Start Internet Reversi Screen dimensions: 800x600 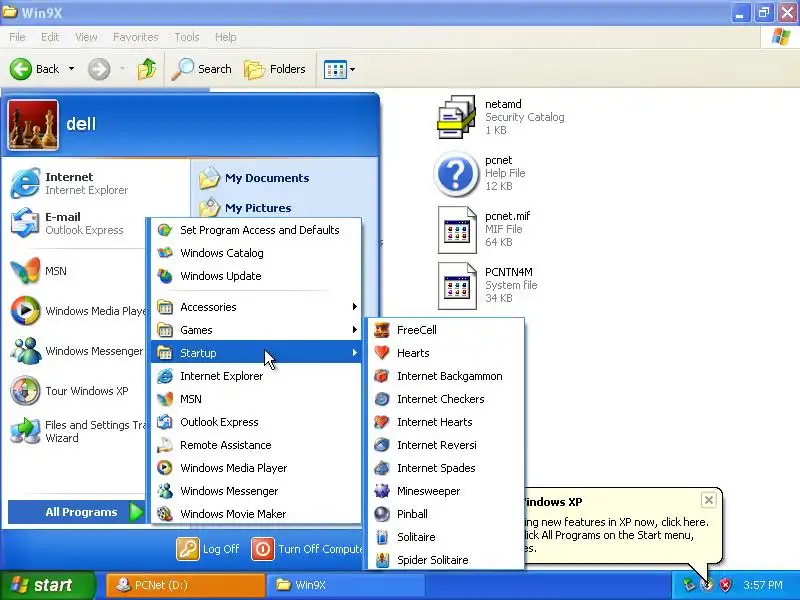click(x=446, y=445)
